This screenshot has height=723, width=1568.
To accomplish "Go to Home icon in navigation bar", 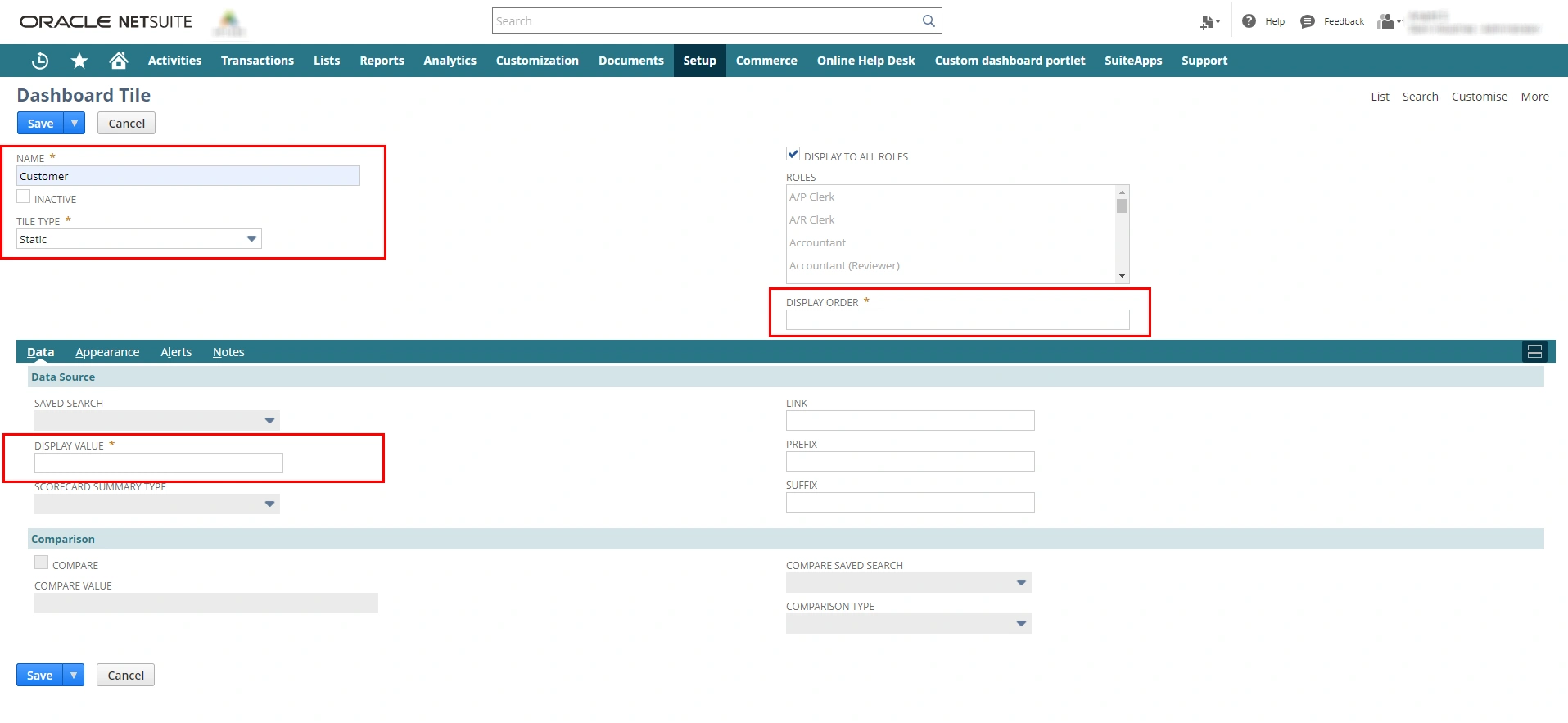I will click(x=119, y=61).
